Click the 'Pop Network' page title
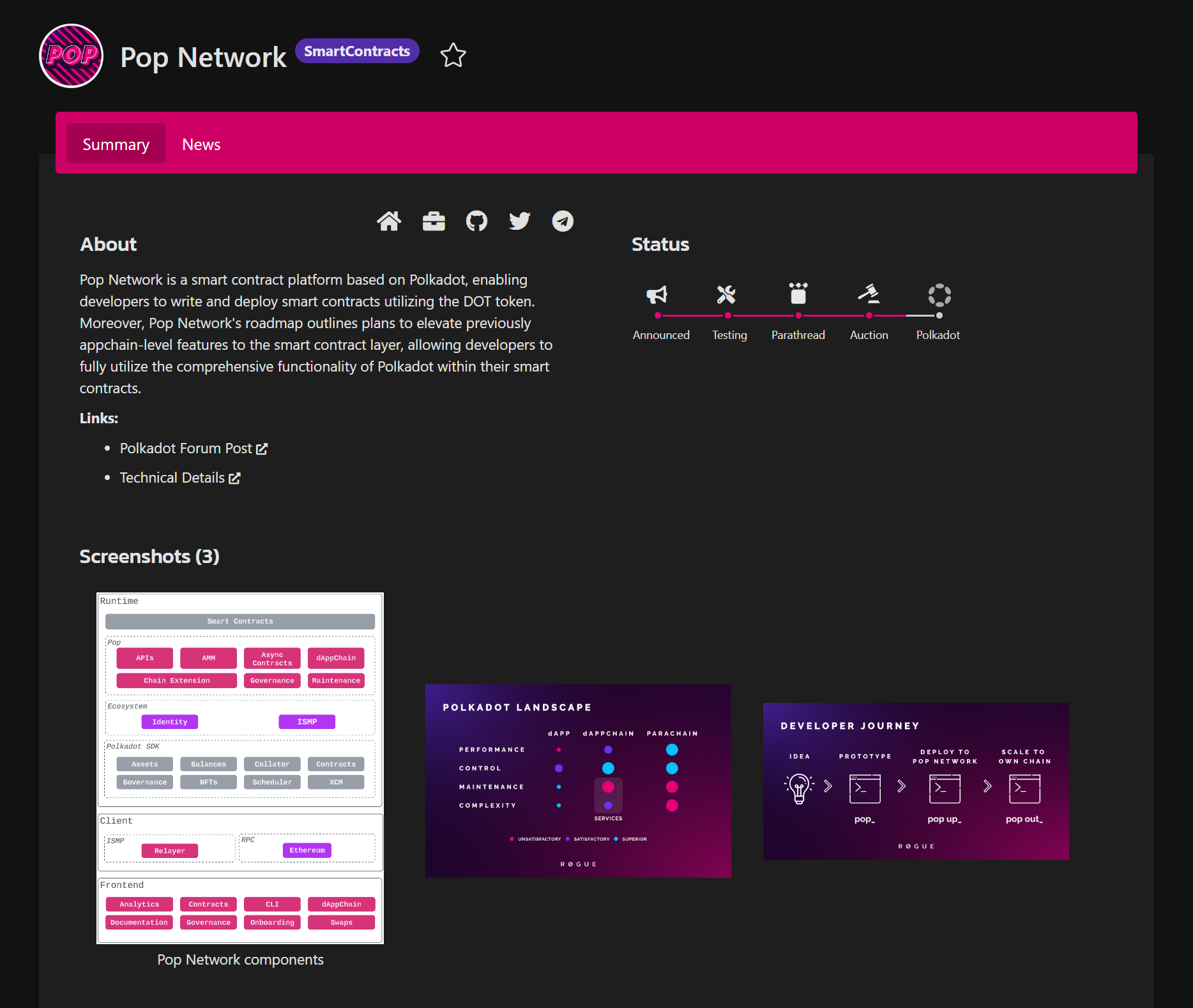The width and height of the screenshot is (1193, 1008). pos(203,57)
